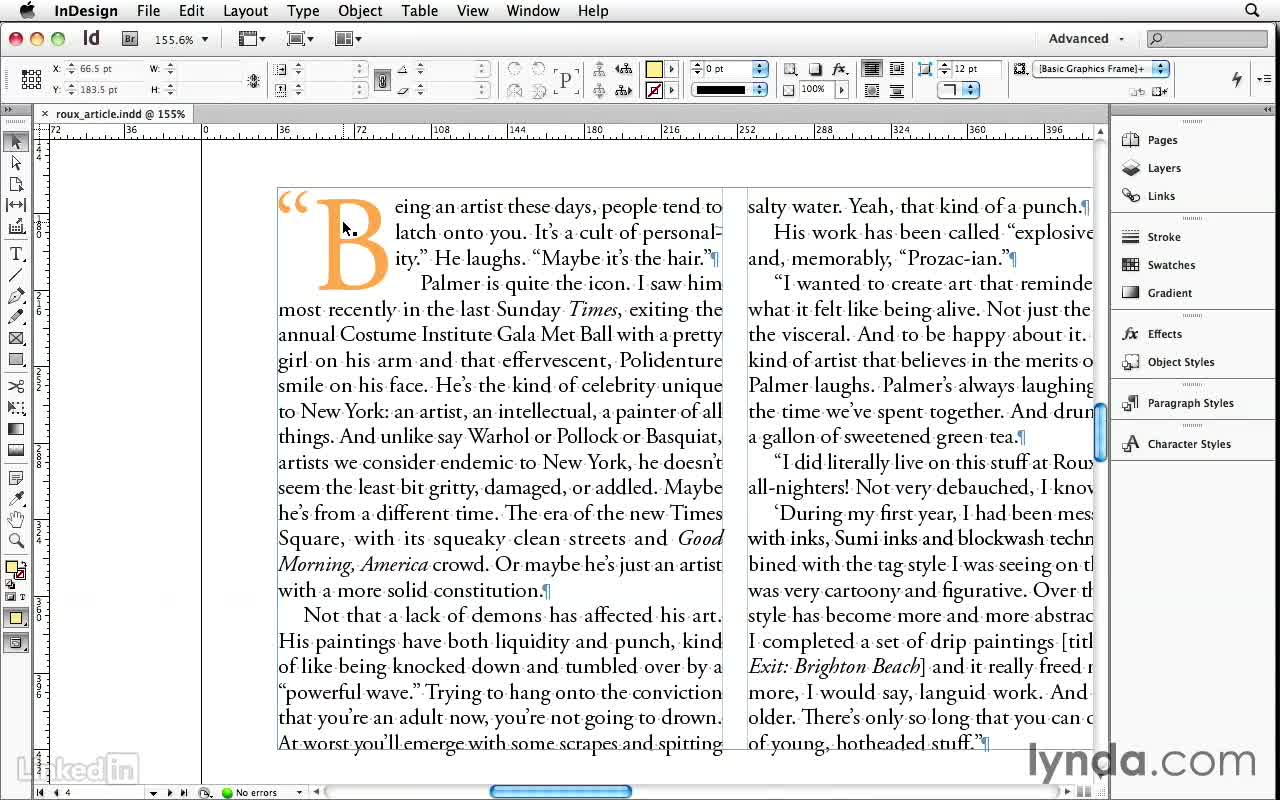
Task: Open Screen Mode dropdown
Action: click(x=300, y=39)
